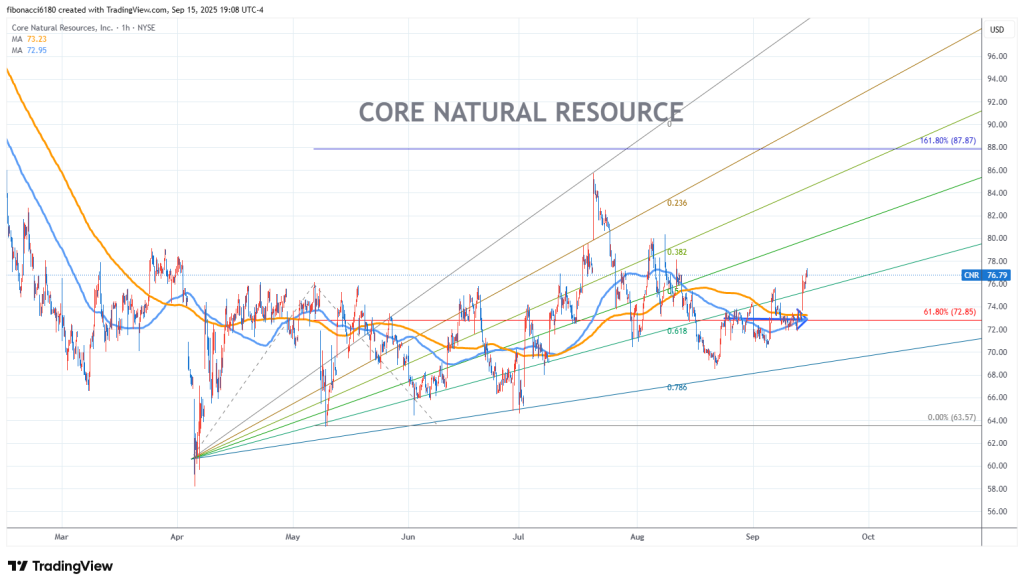This screenshot has width=1024, height=586.
Task: Click the Jul label on time axis
Action: pyautogui.click(x=519, y=537)
